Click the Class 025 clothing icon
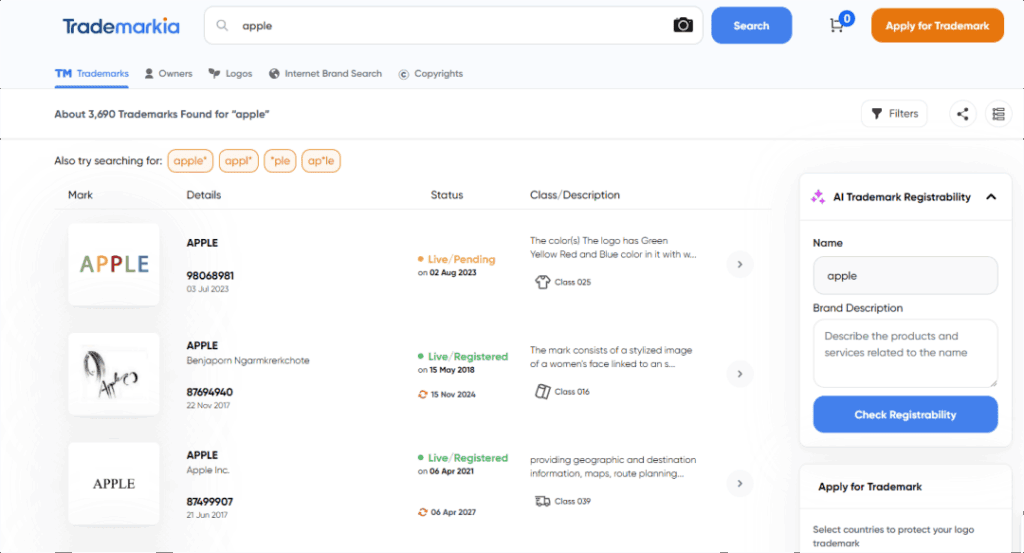 543,282
